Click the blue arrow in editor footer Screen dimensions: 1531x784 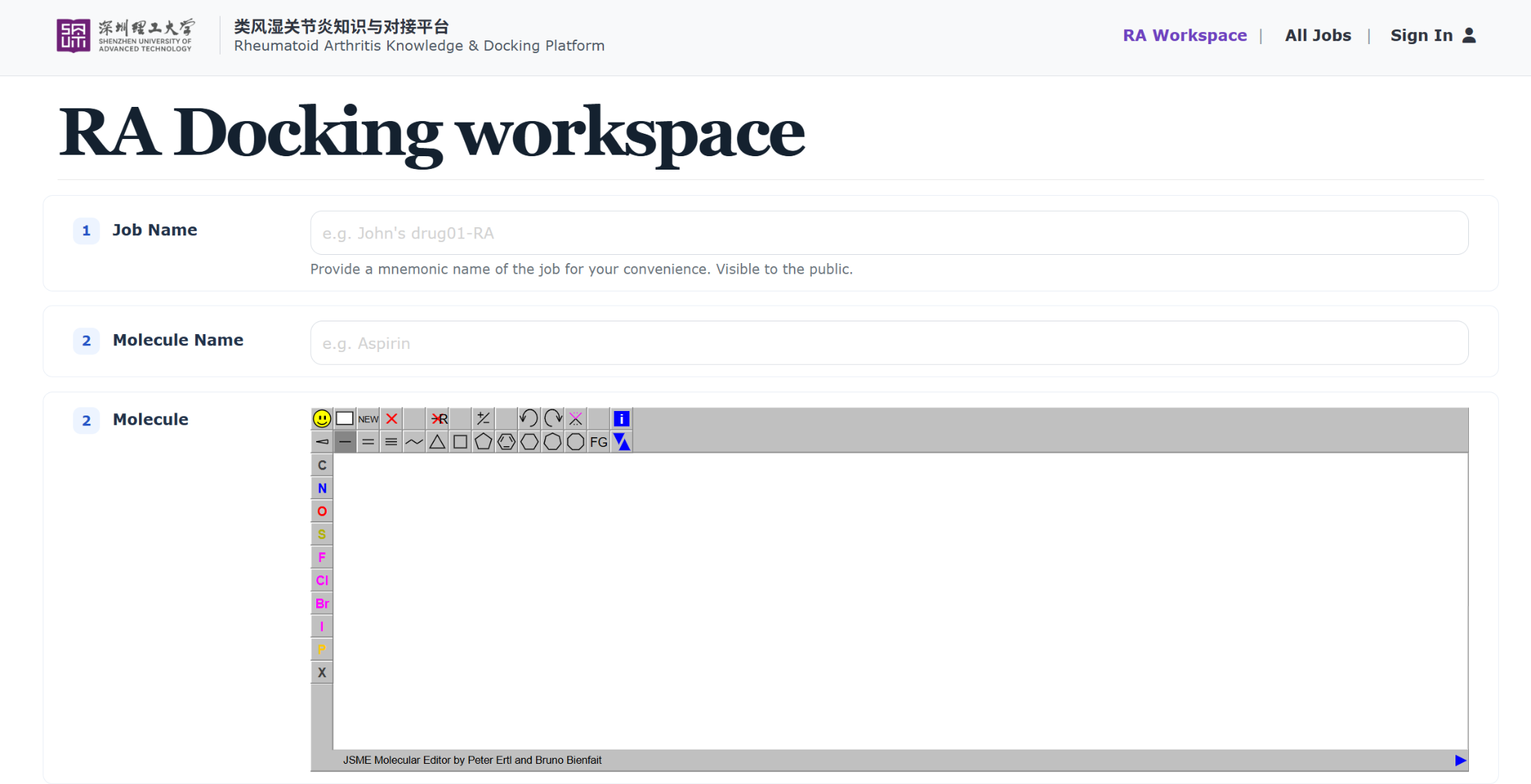pyautogui.click(x=1460, y=760)
